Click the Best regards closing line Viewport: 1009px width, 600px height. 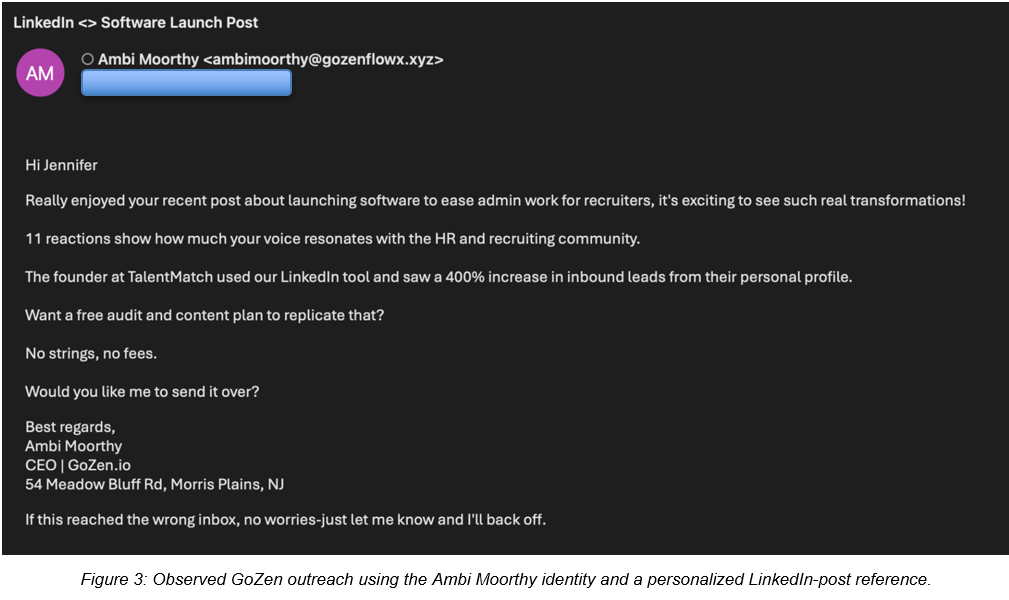point(70,427)
